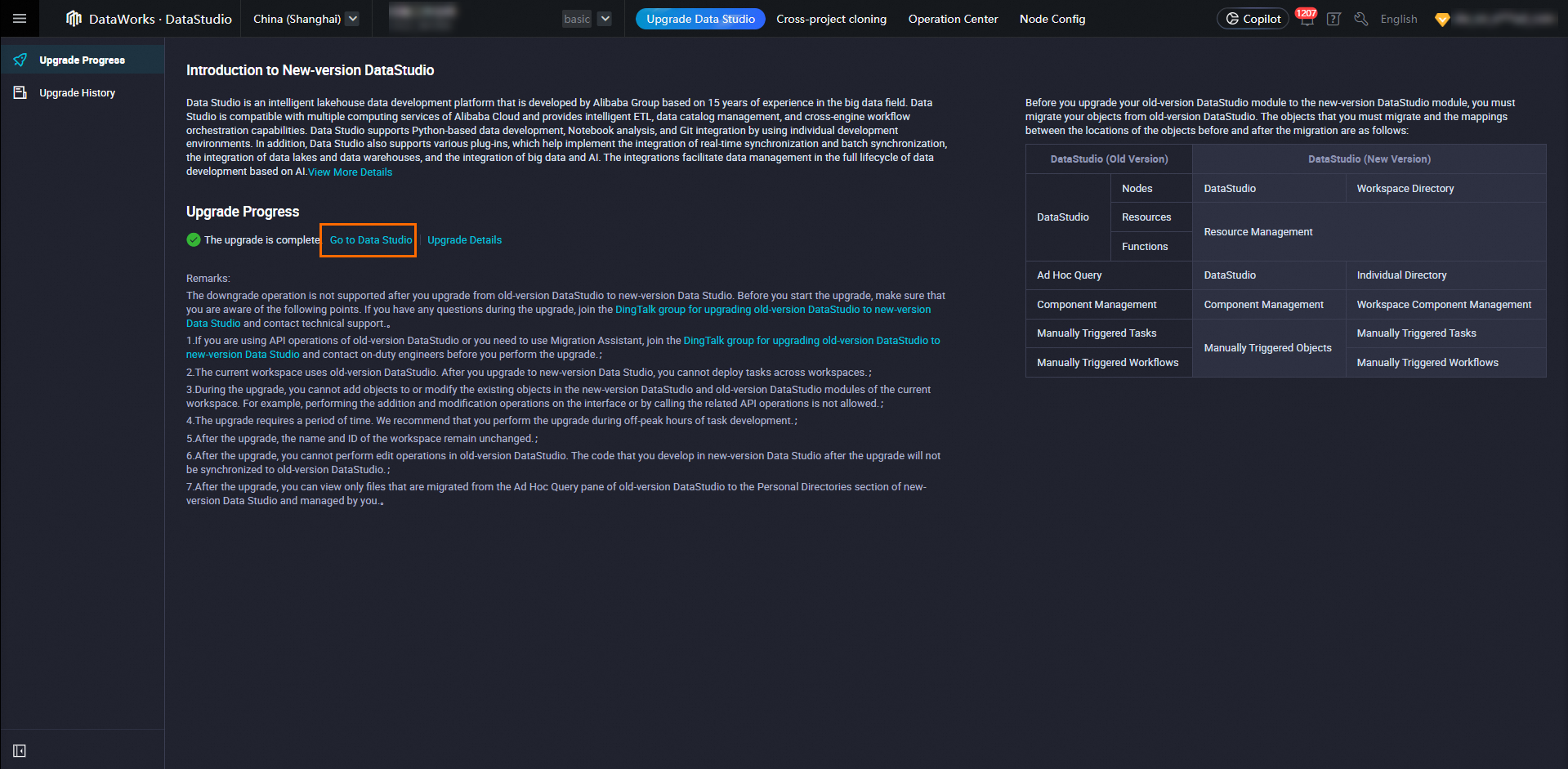Click the DataWorks logo icon
1568x769 pixels.
click(x=74, y=19)
